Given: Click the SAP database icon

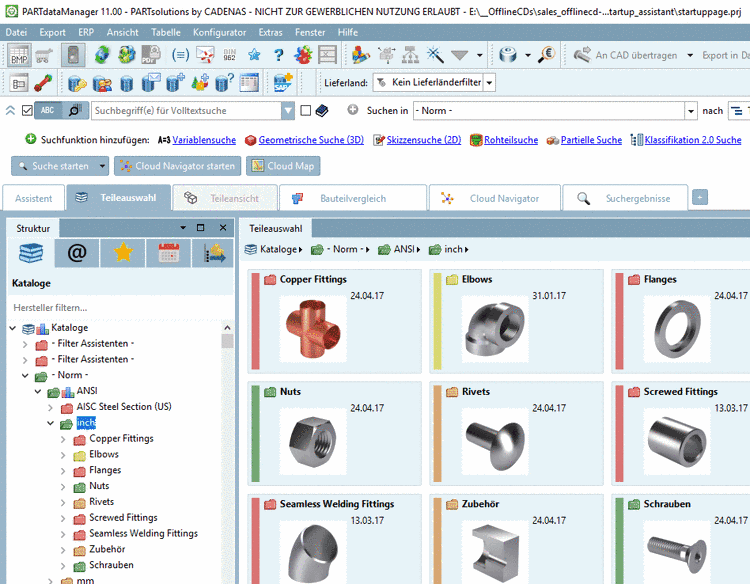Looking at the screenshot, I should pyautogui.click(x=283, y=82).
